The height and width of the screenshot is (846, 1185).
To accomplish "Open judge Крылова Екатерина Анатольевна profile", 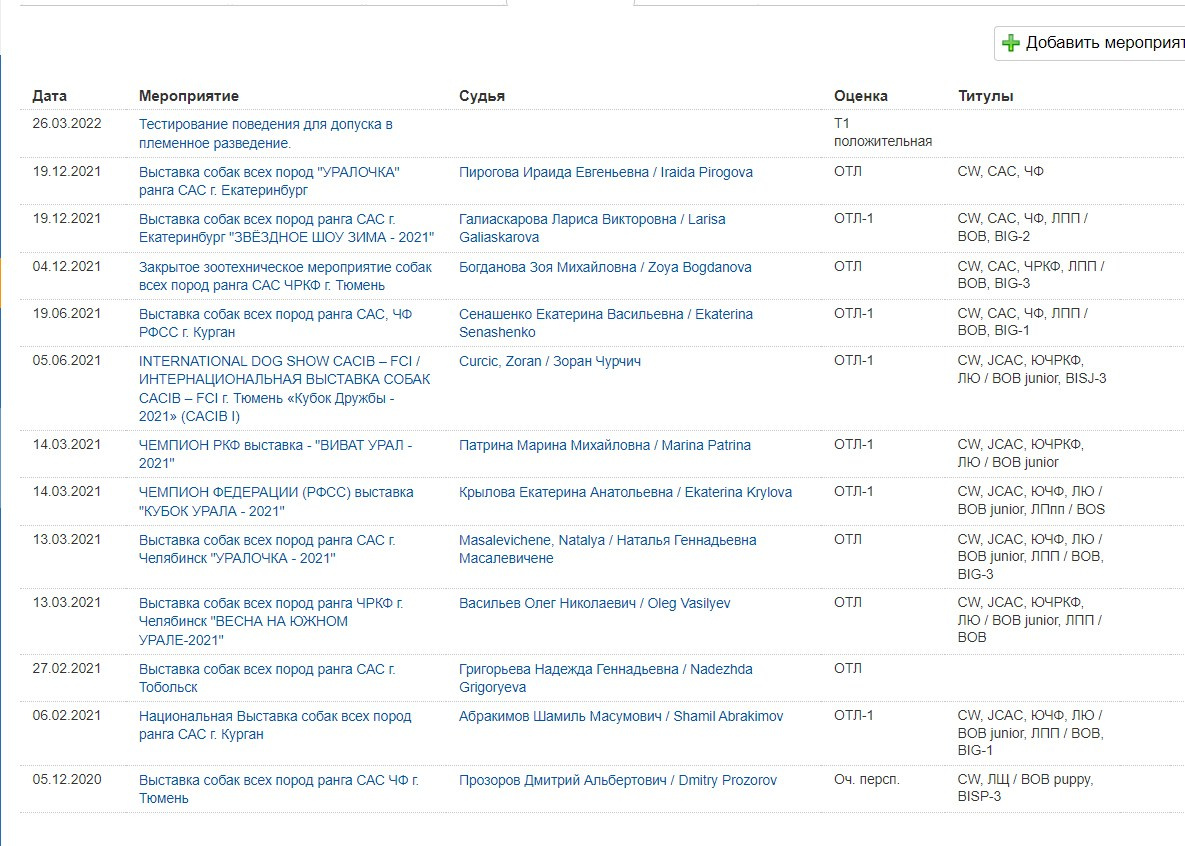I will pyautogui.click(x=625, y=492).
